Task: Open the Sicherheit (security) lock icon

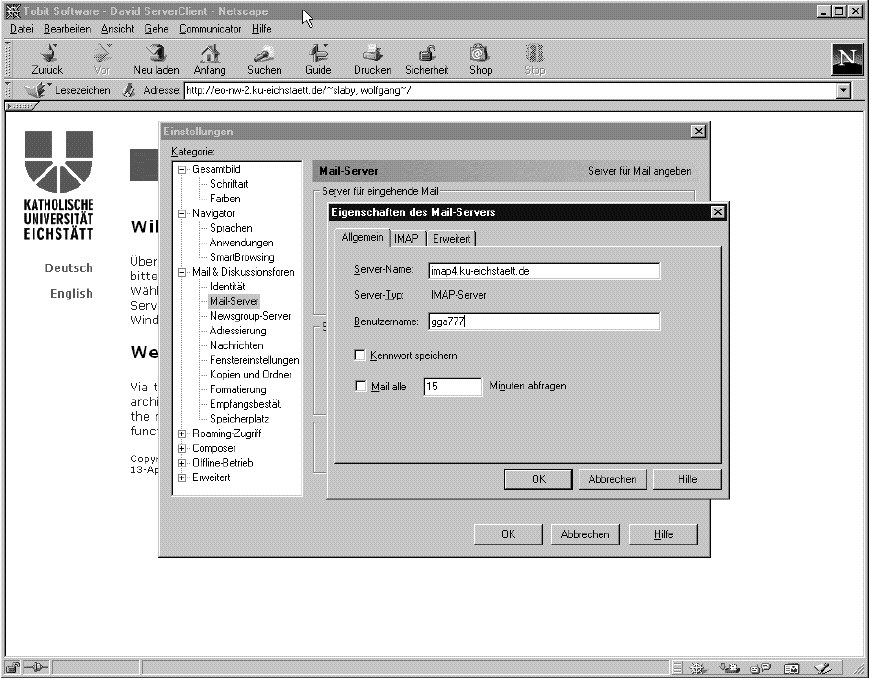Action: coord(427,53)
